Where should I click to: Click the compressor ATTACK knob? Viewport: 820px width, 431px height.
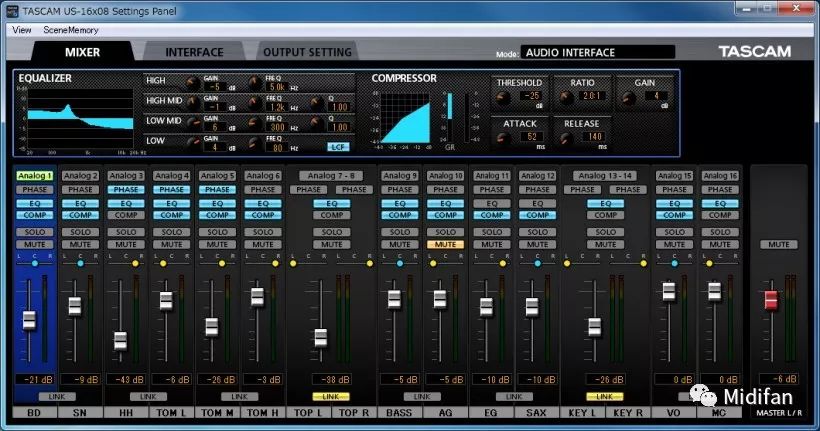click(x=503, y=139)
